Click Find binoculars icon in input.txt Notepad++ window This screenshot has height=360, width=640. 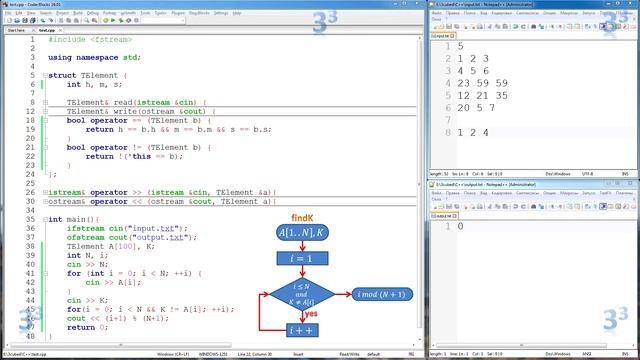[x=533, y=27]
